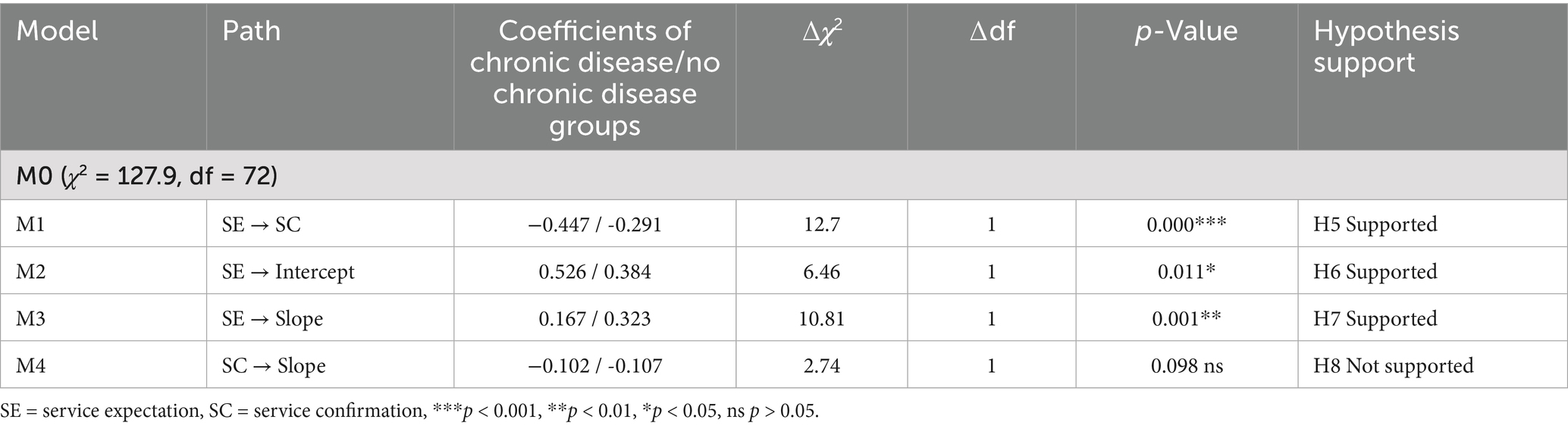Click the Δdf column header
1568x429 pixels.
click(x=991, y=31)
